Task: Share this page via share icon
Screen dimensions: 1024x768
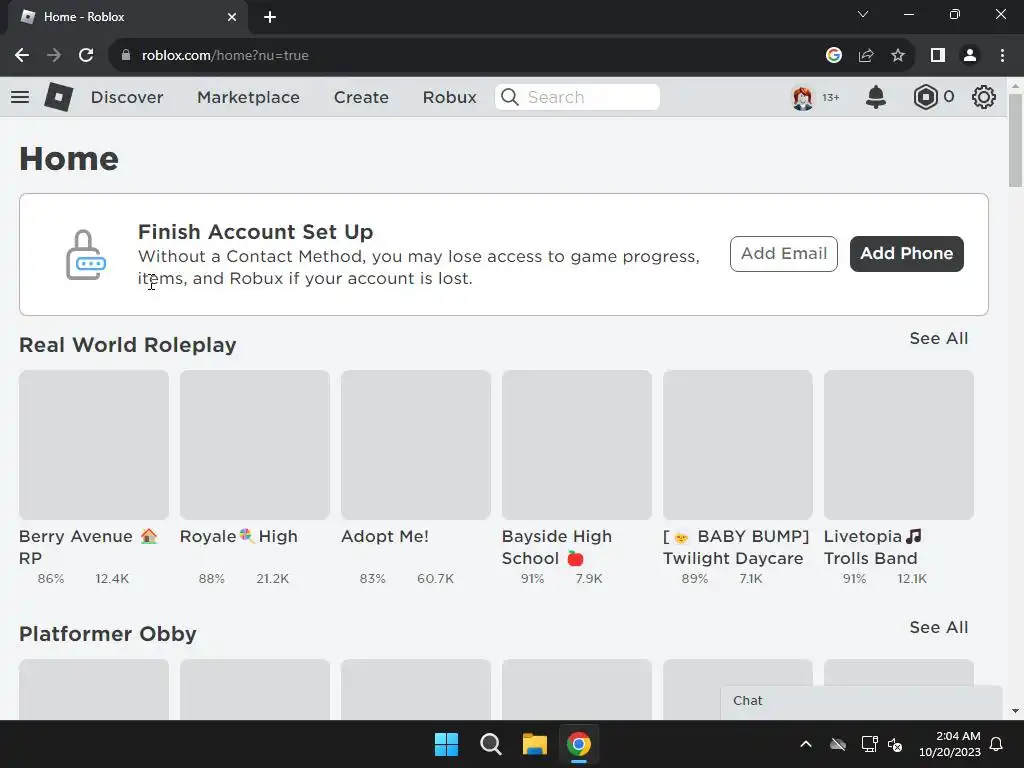Action: pos(866,56)
